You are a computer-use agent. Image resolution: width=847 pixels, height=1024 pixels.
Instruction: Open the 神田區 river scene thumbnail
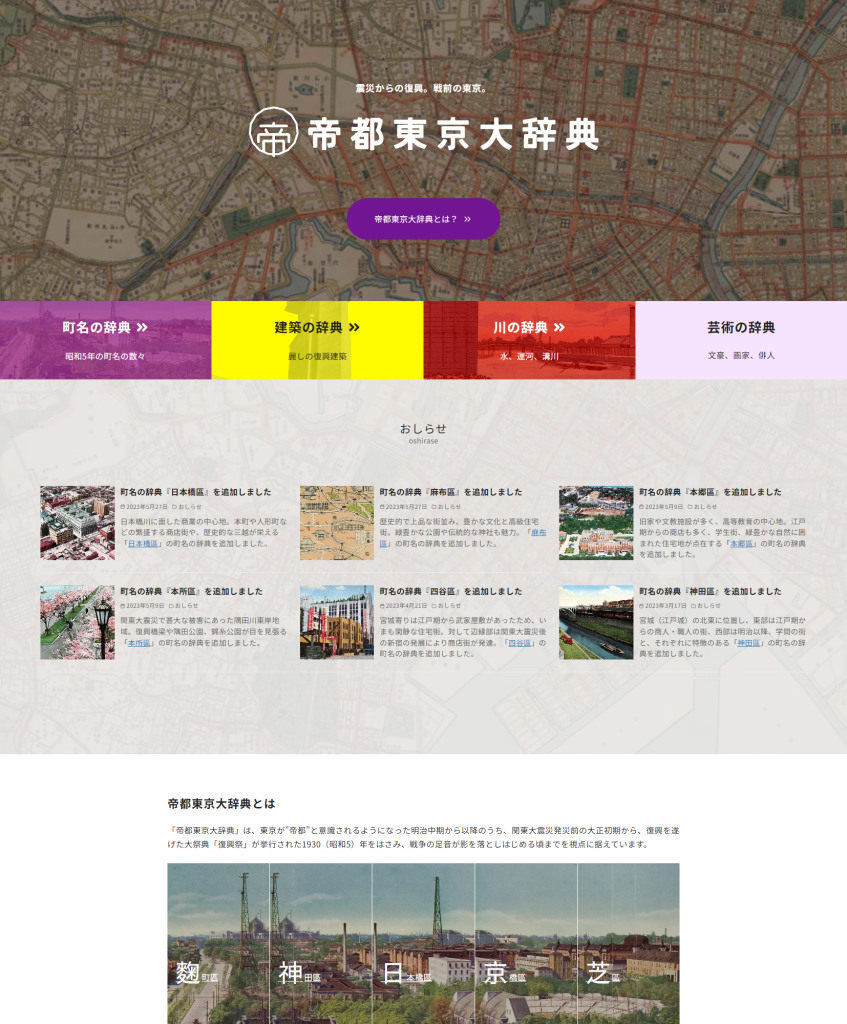(596, 622)
